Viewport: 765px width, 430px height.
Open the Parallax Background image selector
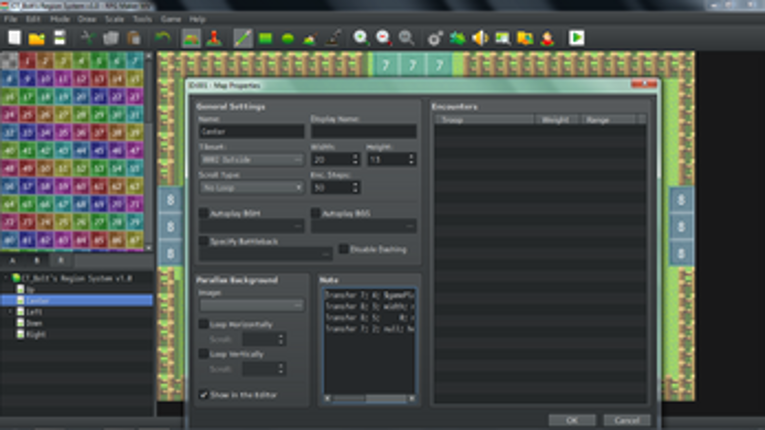click(x=251, y=305)
